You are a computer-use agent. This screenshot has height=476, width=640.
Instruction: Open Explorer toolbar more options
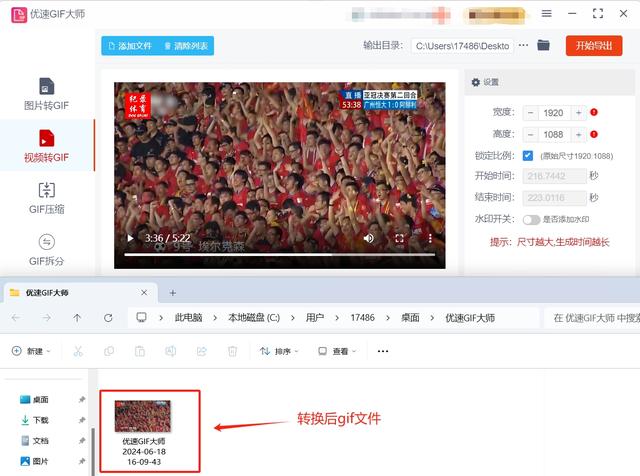click(383, 351)
